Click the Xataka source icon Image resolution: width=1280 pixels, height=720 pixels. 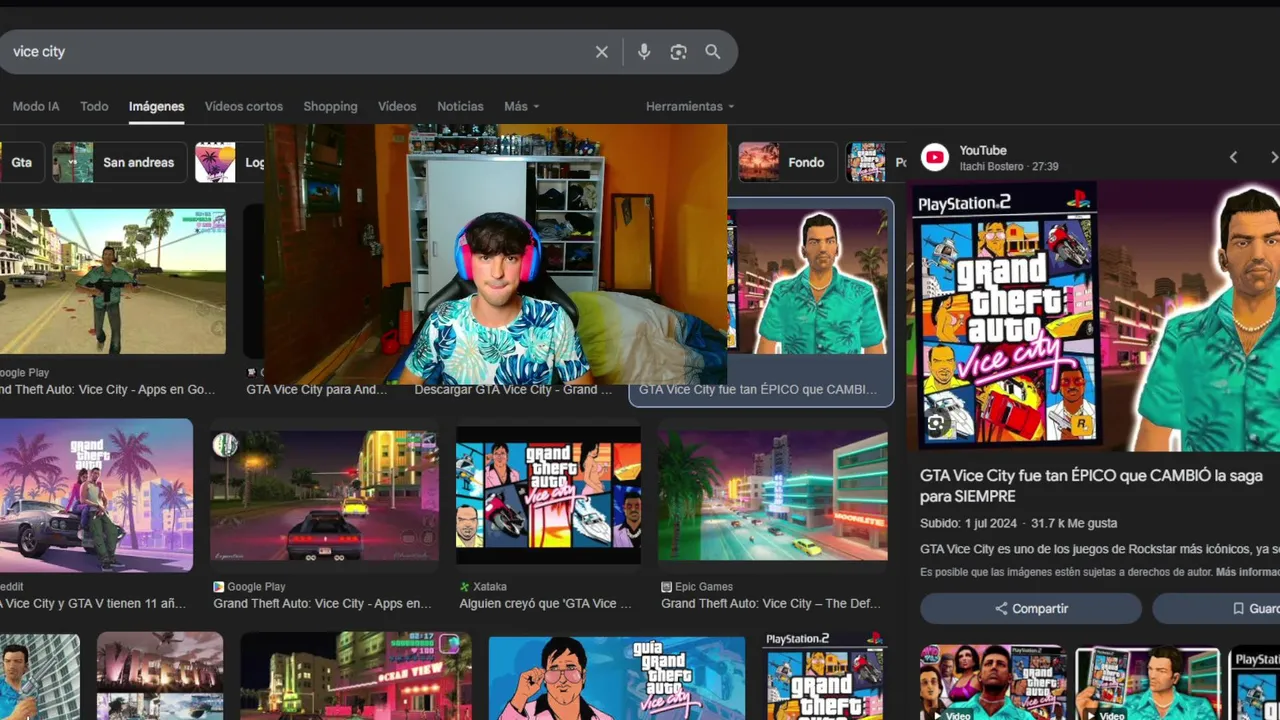pyautogui.click(x=464, y=587)
